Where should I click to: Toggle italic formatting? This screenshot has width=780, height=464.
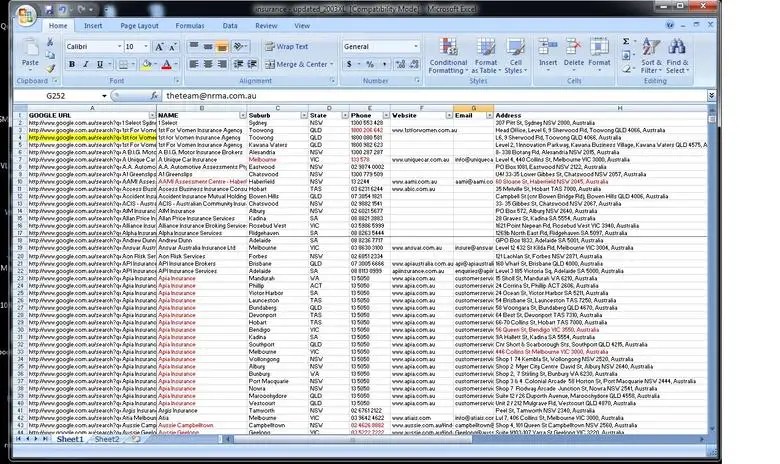[x=86, y=64]
